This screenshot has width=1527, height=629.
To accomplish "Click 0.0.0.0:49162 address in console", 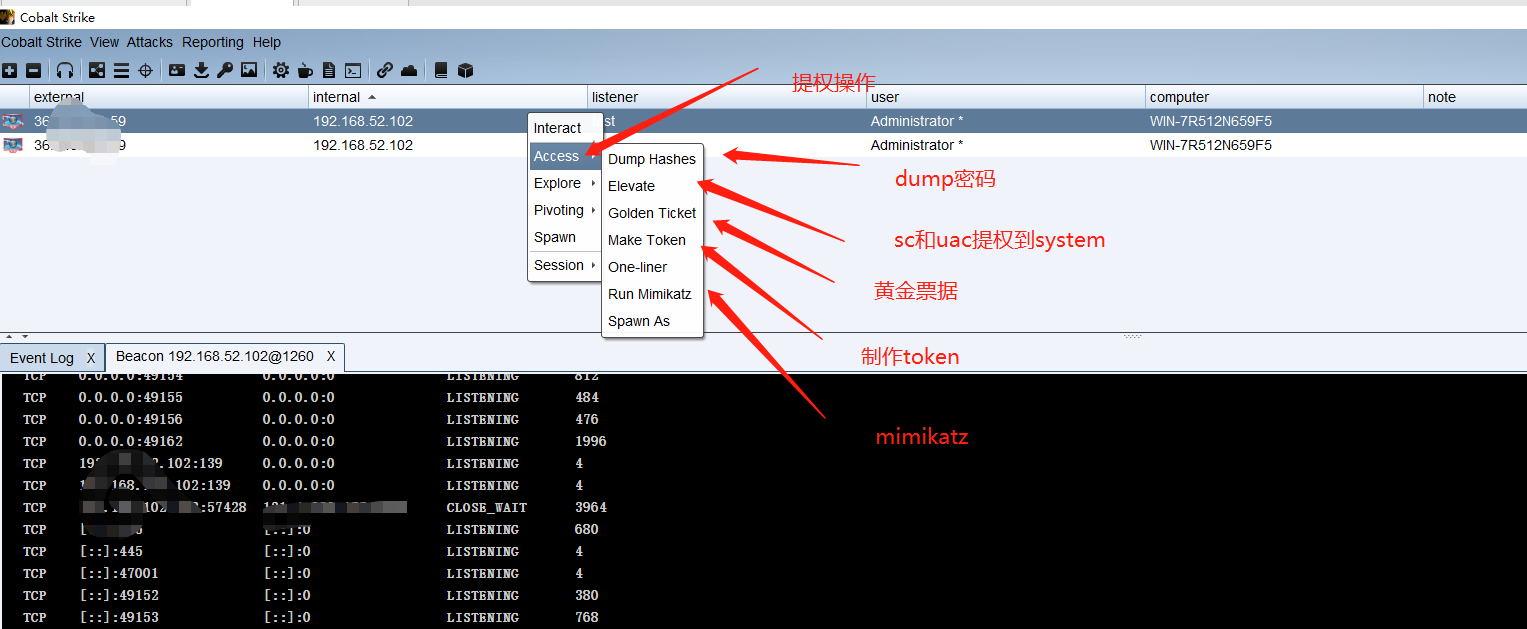I will [x=130, y=441].
